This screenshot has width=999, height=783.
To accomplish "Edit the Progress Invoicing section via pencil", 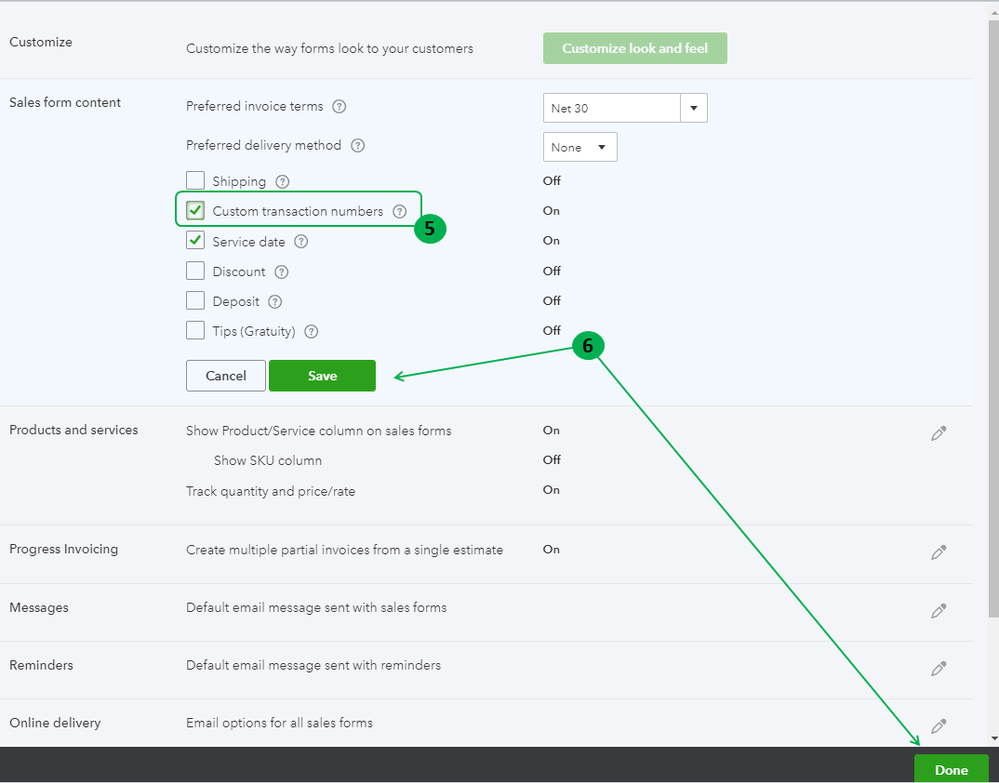I will click(x=938, y=552).
